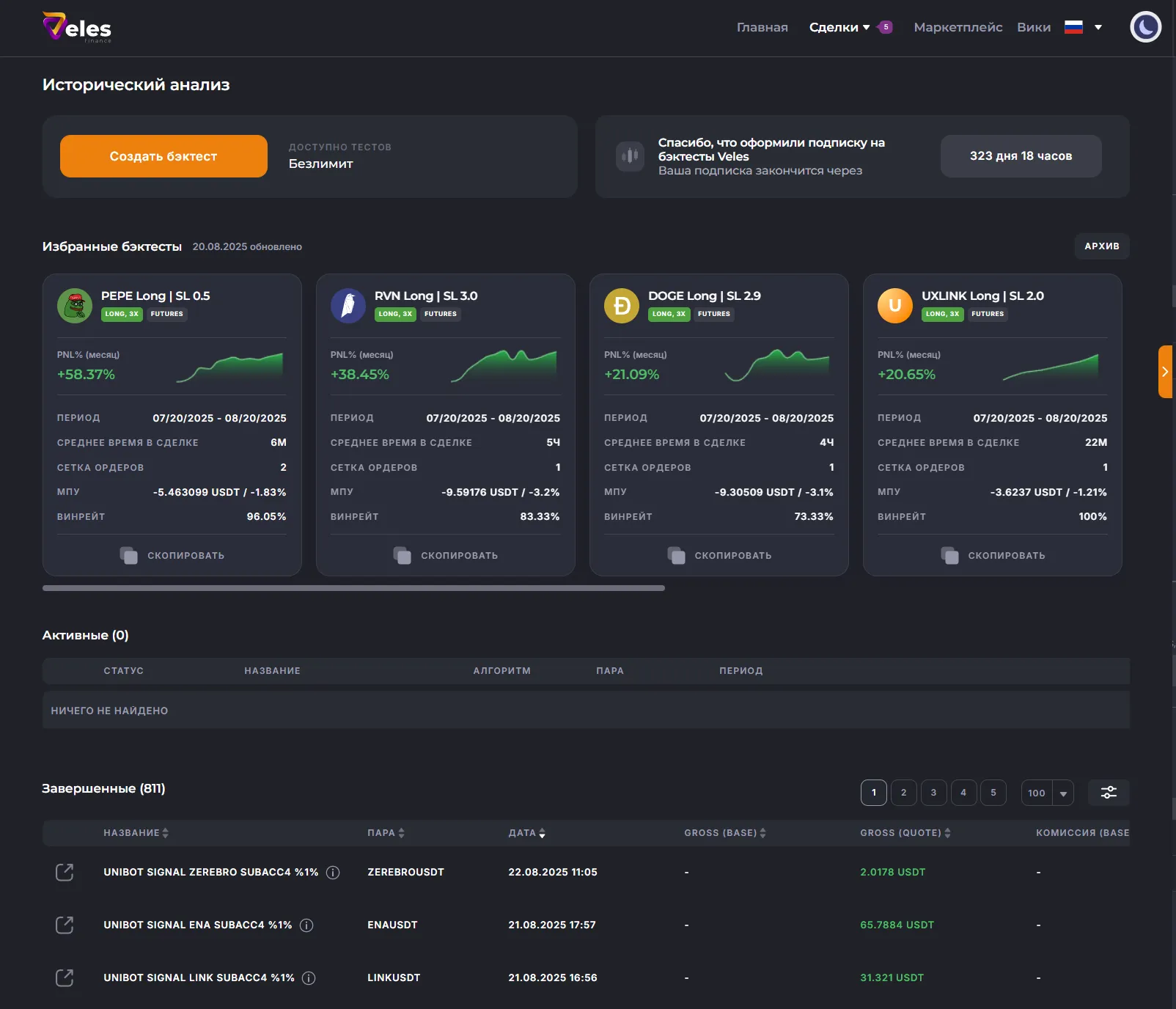Go to the Вики page
The image size is (1176, 1009).
(1033, 28)
